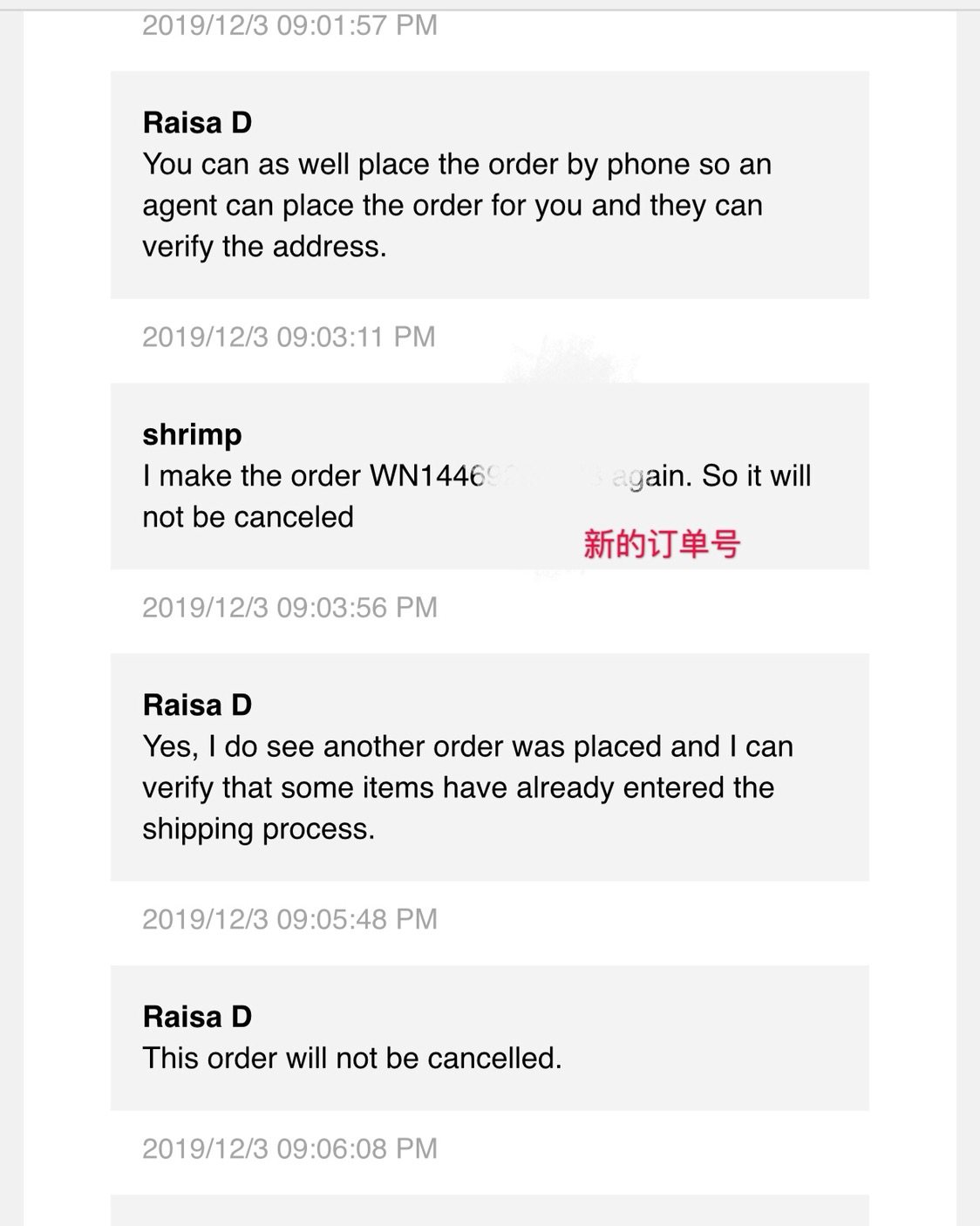Click the text "shipping process."

[258, 828]
